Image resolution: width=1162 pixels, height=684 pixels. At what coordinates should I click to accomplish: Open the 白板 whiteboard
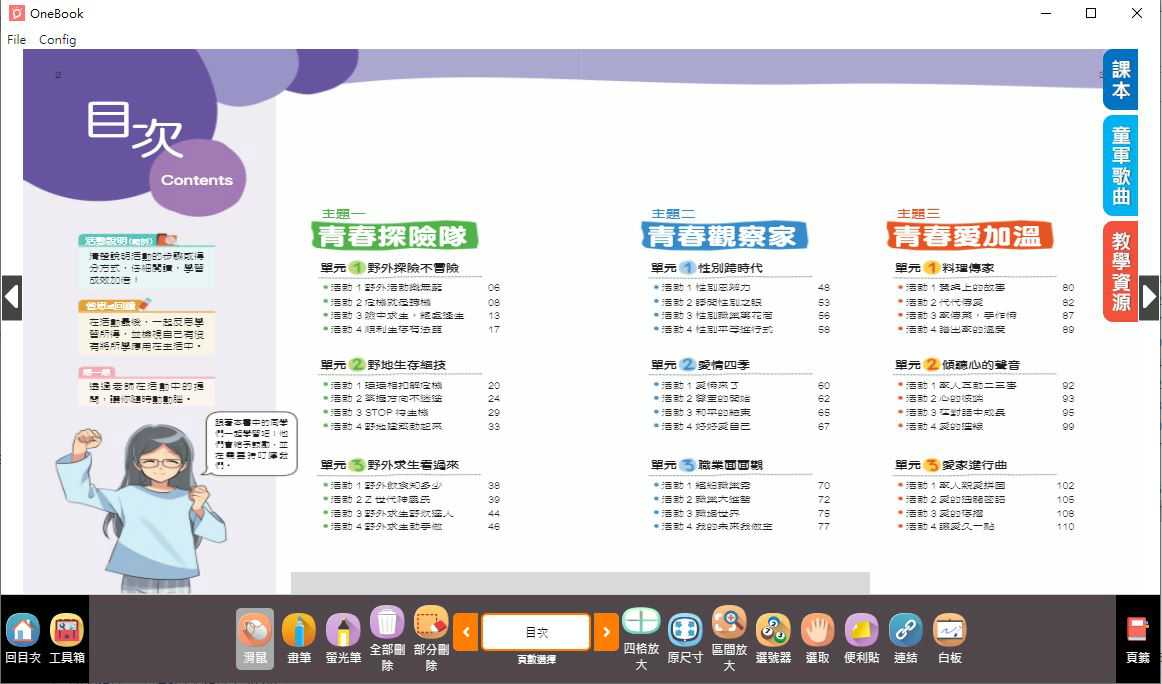[x=949, y=639]
